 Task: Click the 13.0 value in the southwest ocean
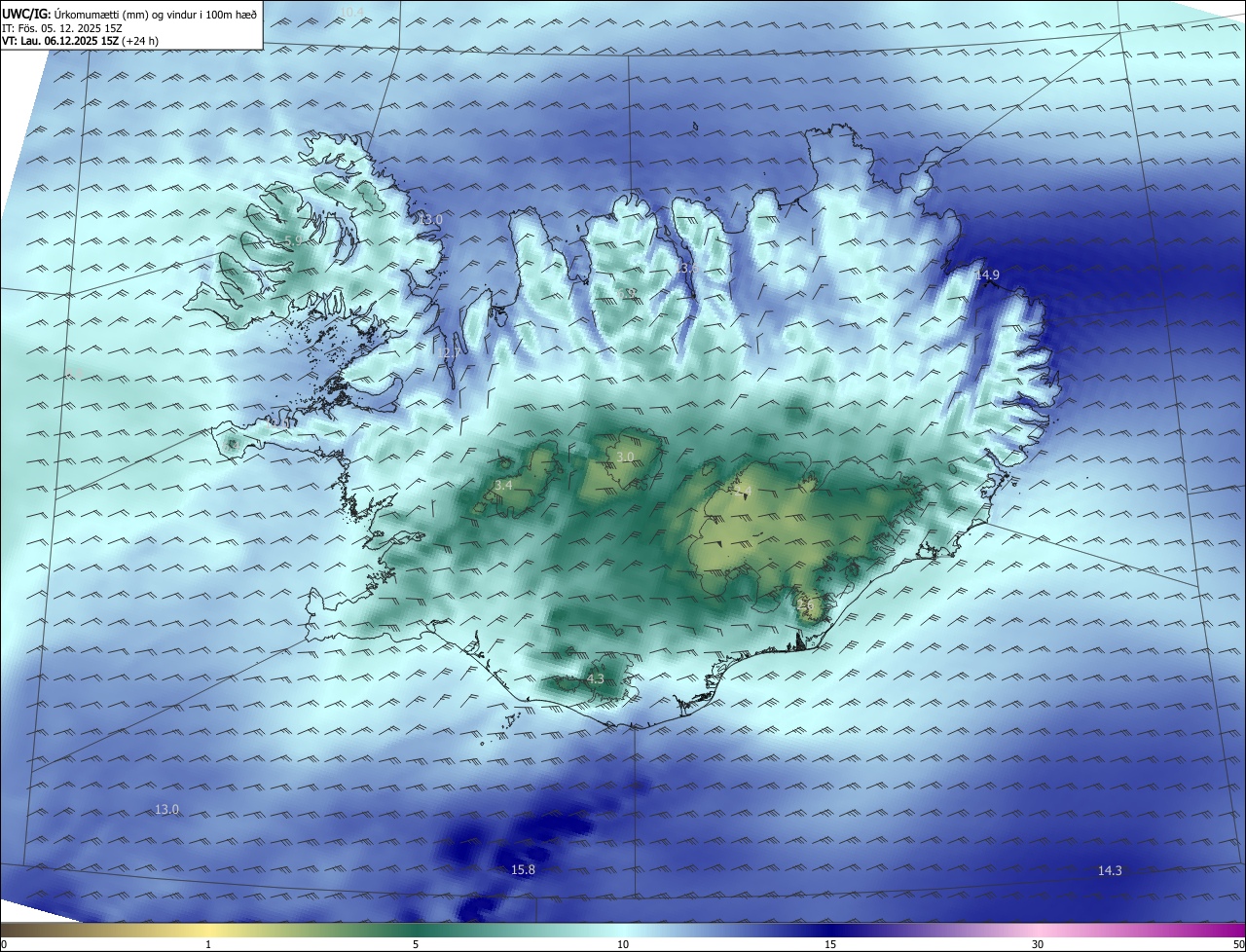(x=166, y=809)
